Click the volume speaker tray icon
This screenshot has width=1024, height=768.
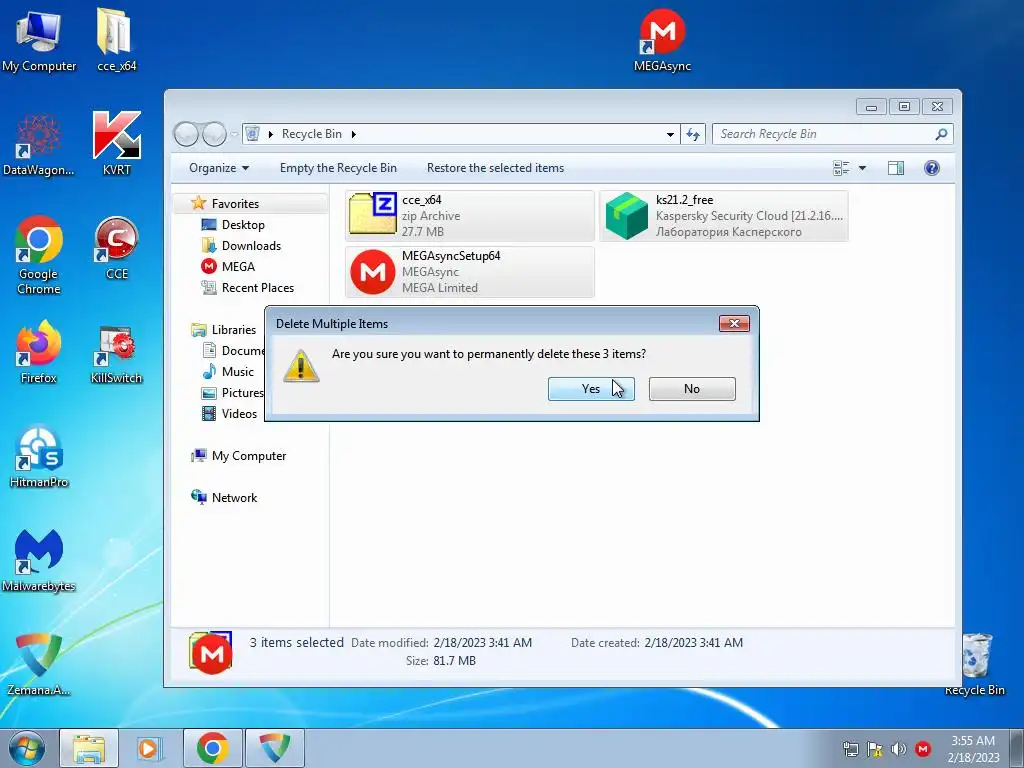899,749
